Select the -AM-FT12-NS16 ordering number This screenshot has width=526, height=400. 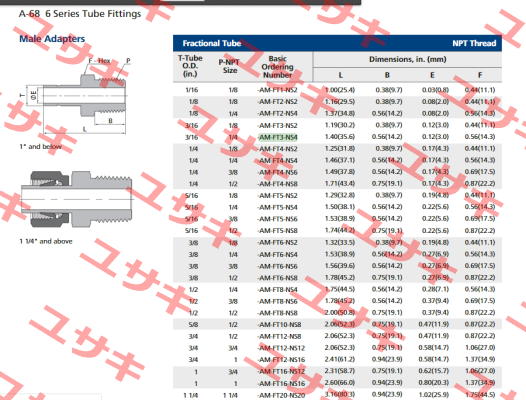pos(281,360)
